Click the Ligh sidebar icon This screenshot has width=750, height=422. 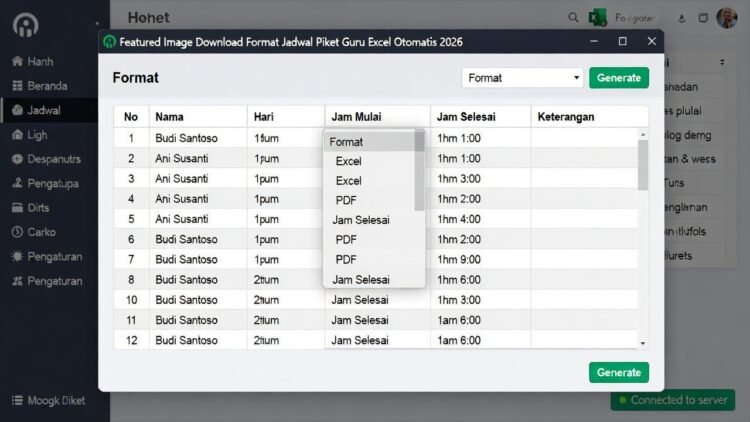[18, 135]
